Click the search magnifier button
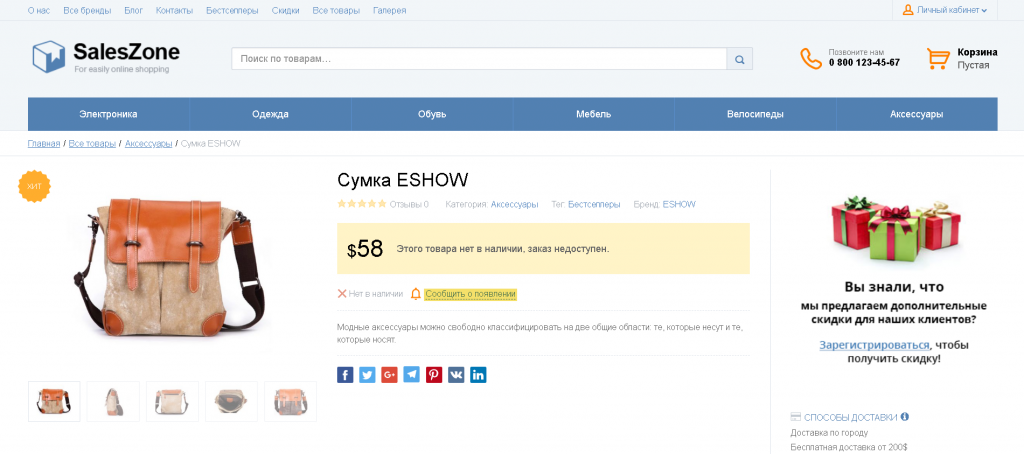 pyautogui.click(x=739, y=59)
